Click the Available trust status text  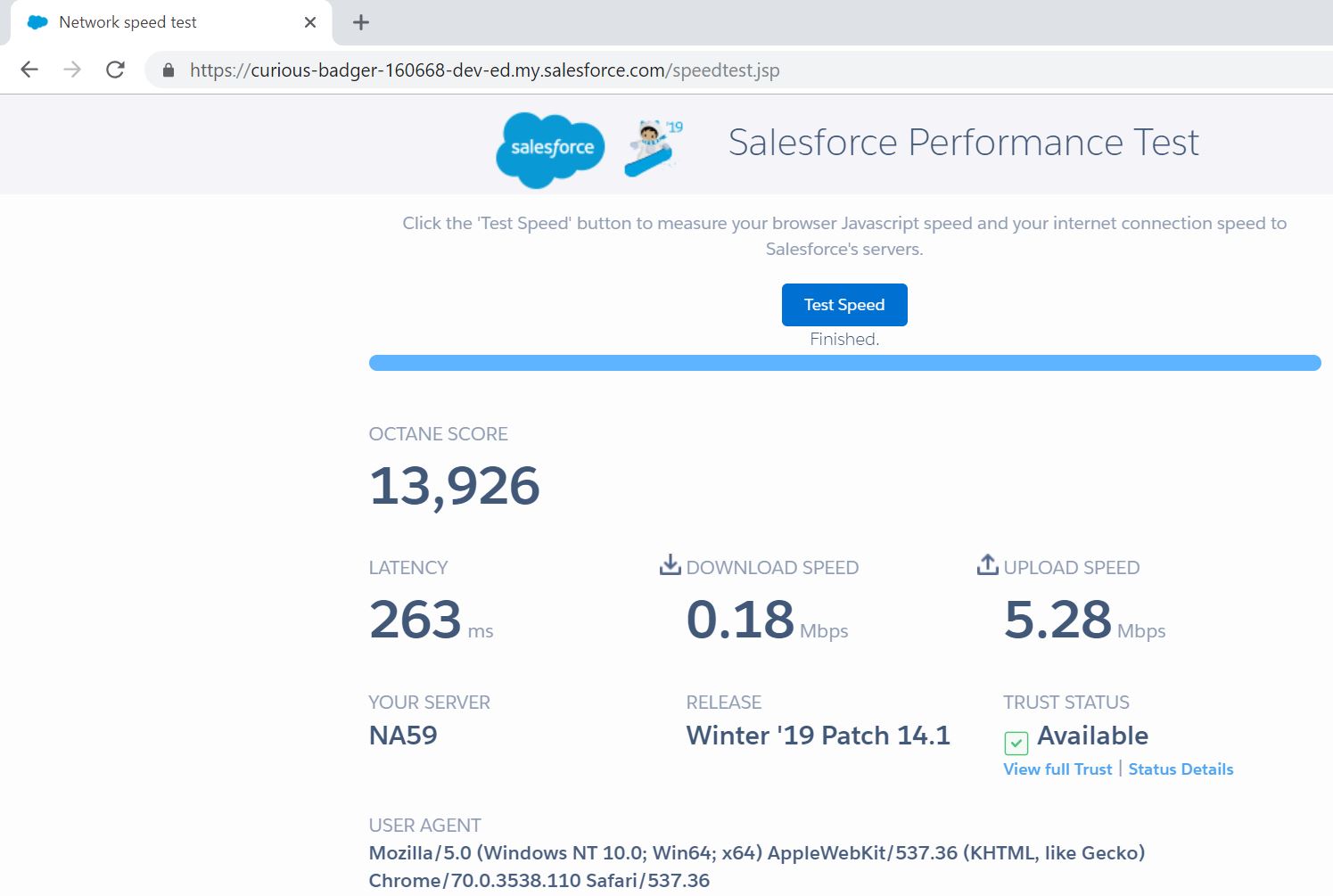pyautogui.click(x=1092, y=736)
